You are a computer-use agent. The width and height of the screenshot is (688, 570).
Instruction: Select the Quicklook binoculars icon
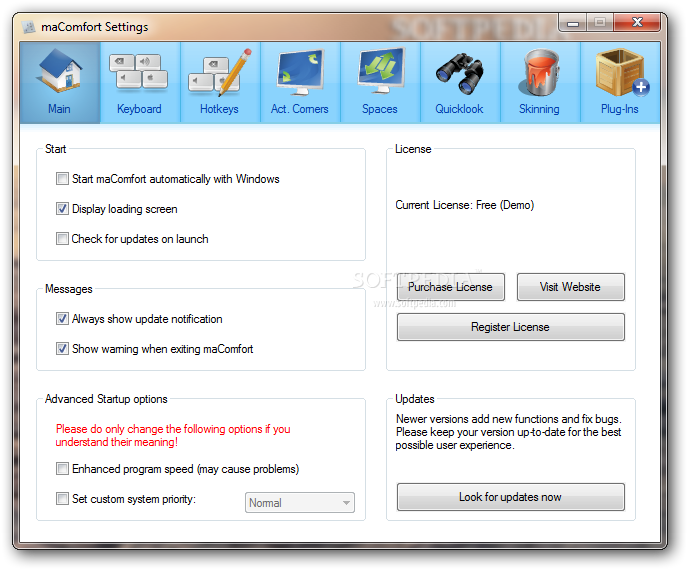460,73
